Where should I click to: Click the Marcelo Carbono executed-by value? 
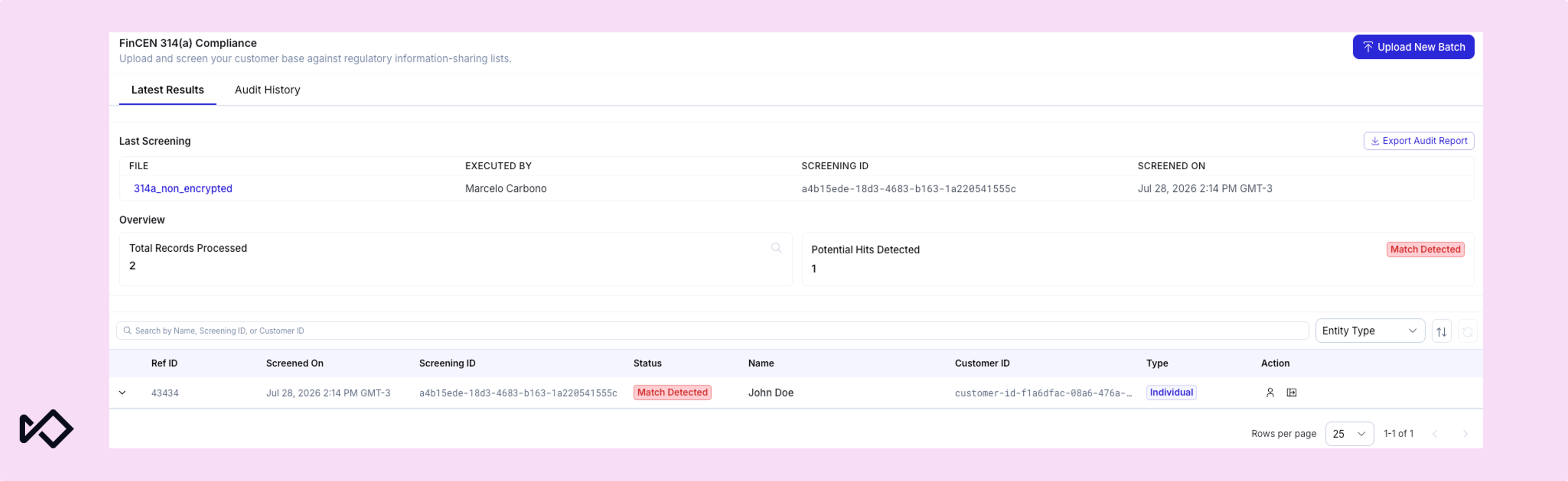tap(506, 188)
